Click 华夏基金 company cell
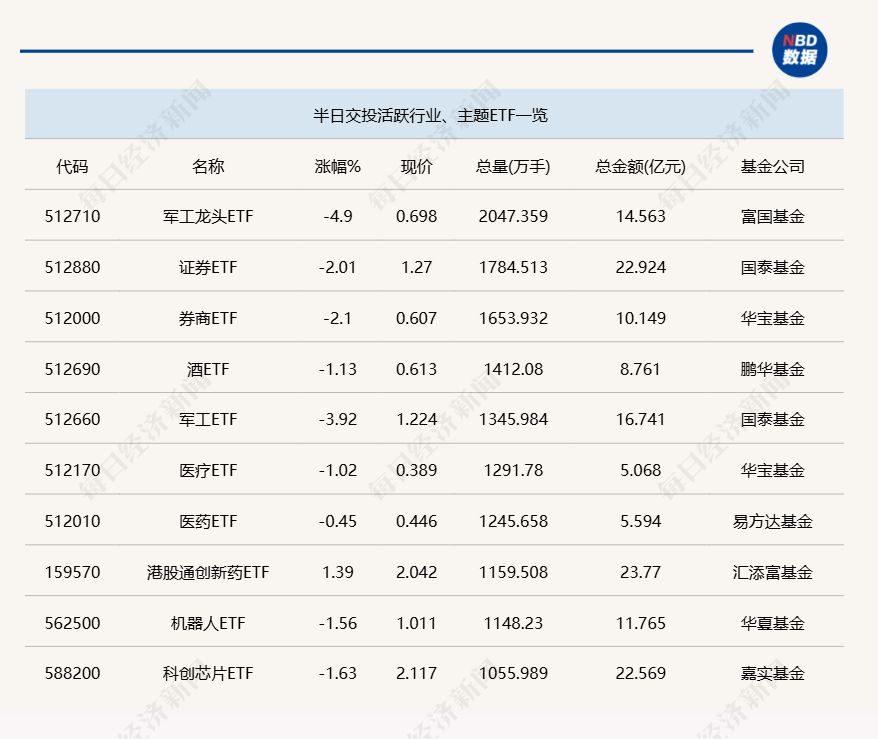 773,623
